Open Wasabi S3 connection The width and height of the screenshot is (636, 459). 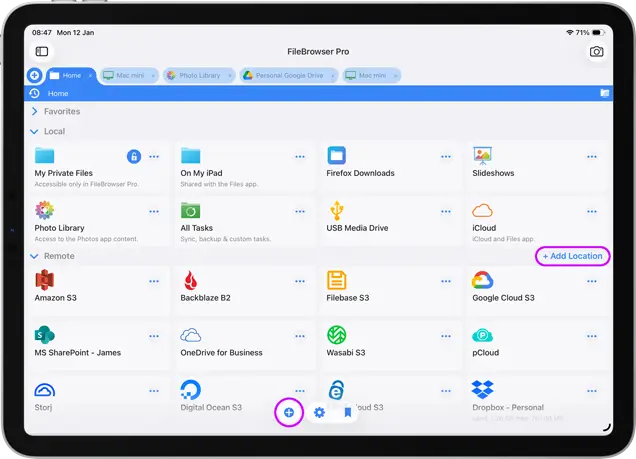tap(389, 345)
